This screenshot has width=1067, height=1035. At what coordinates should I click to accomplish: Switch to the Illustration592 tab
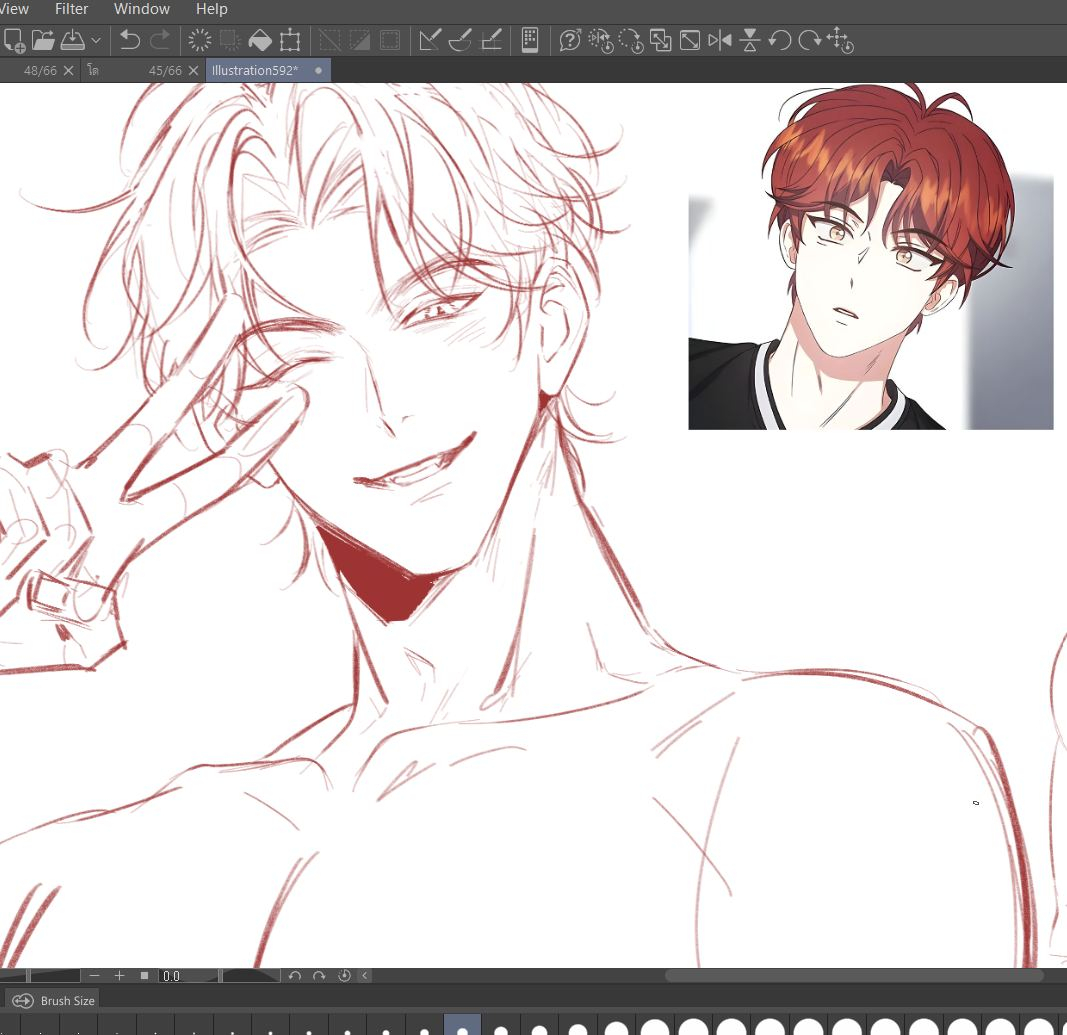(255, 70)
